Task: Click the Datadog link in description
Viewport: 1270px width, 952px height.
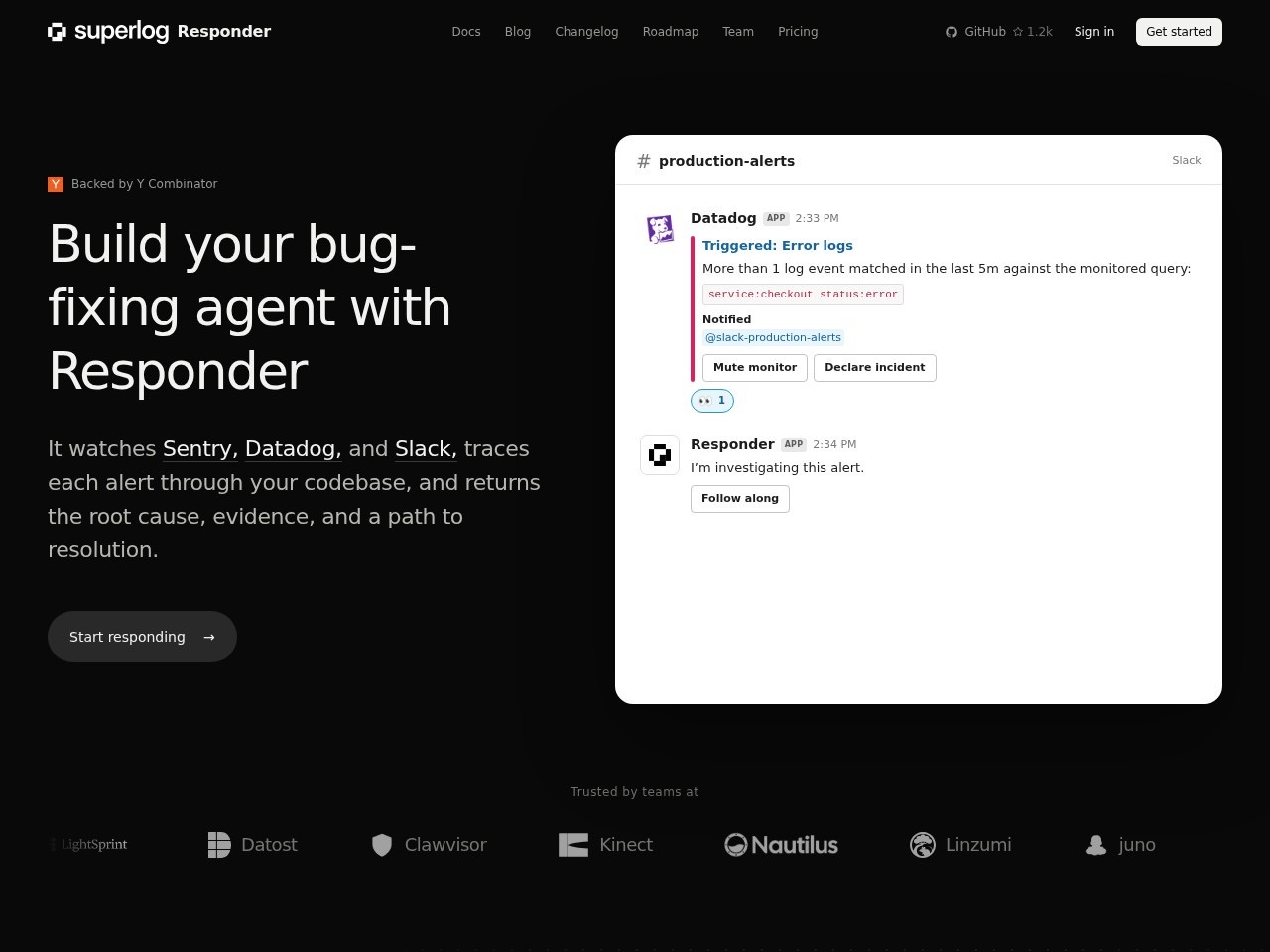Action: [x=294, y=449]
